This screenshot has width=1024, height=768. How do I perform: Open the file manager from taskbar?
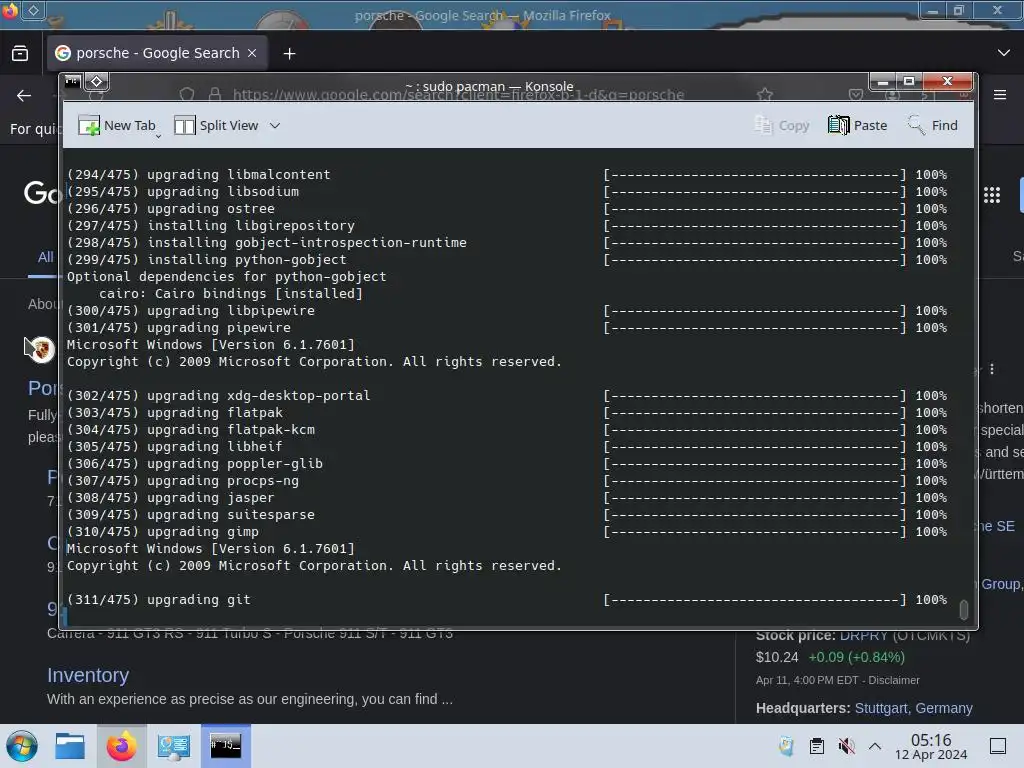[x=70, y=746]
